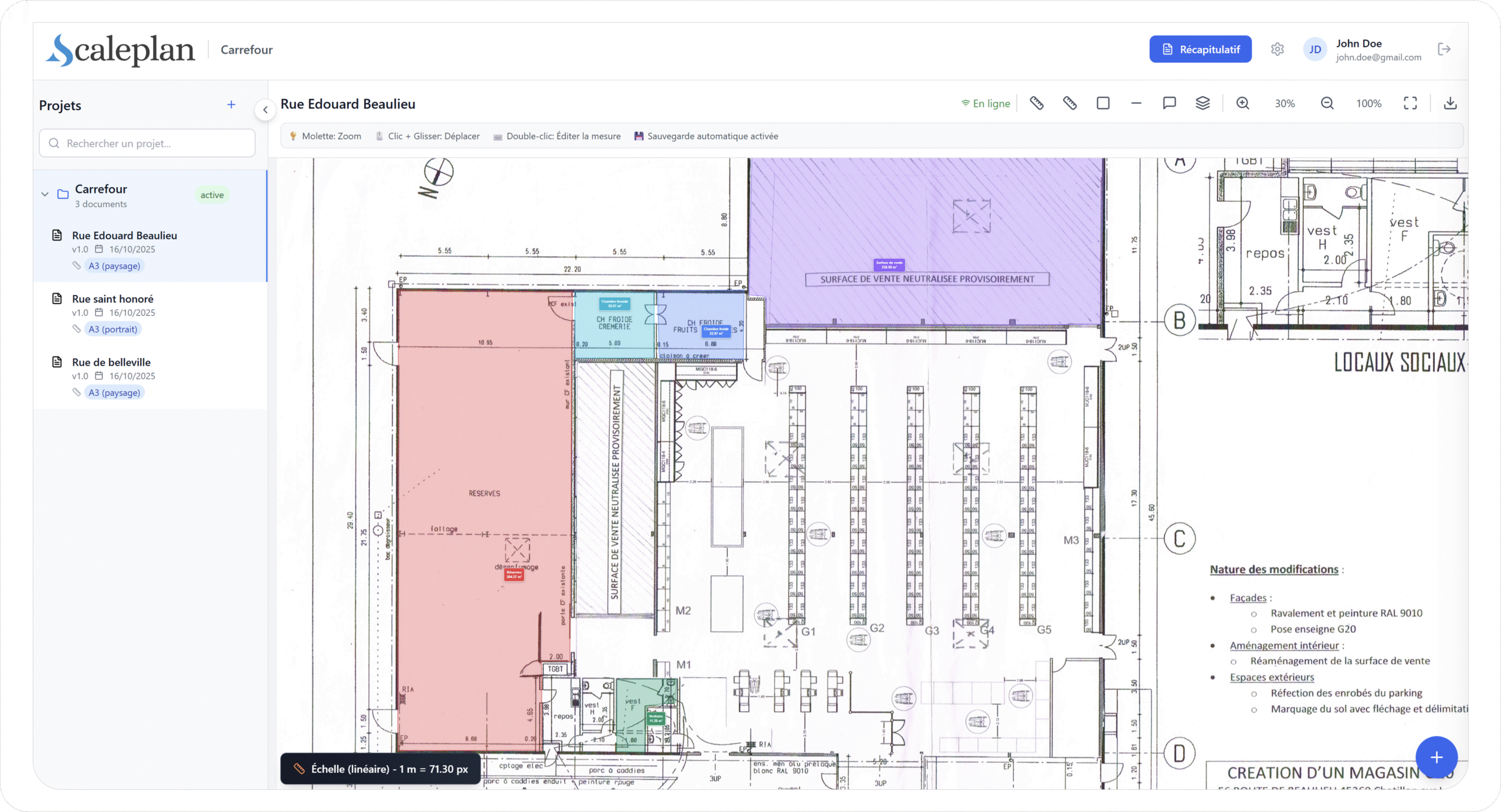Zoom out on the floor plan
Viewport: 1501px width, 812px height.
click(1327, 103)
